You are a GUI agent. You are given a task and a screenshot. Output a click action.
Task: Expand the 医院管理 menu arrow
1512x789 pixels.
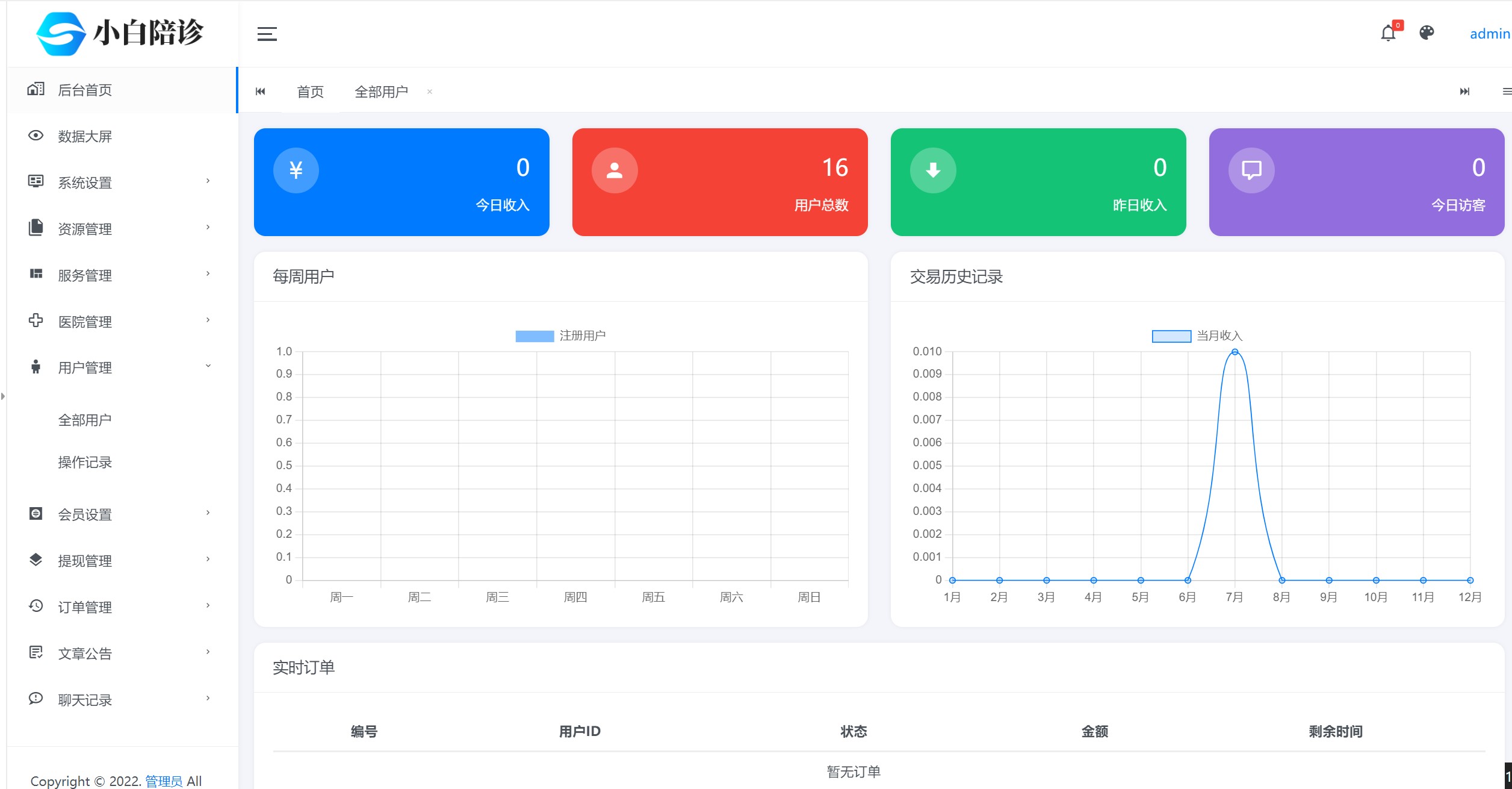pos(208,320)
